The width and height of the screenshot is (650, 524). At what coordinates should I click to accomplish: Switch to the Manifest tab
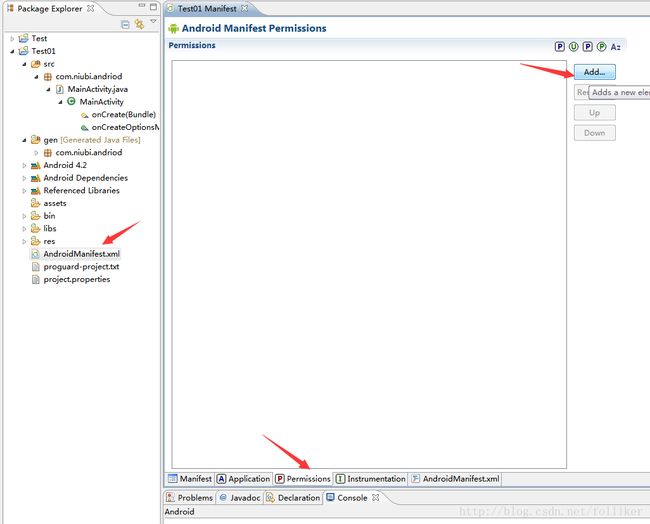(190, 479)
